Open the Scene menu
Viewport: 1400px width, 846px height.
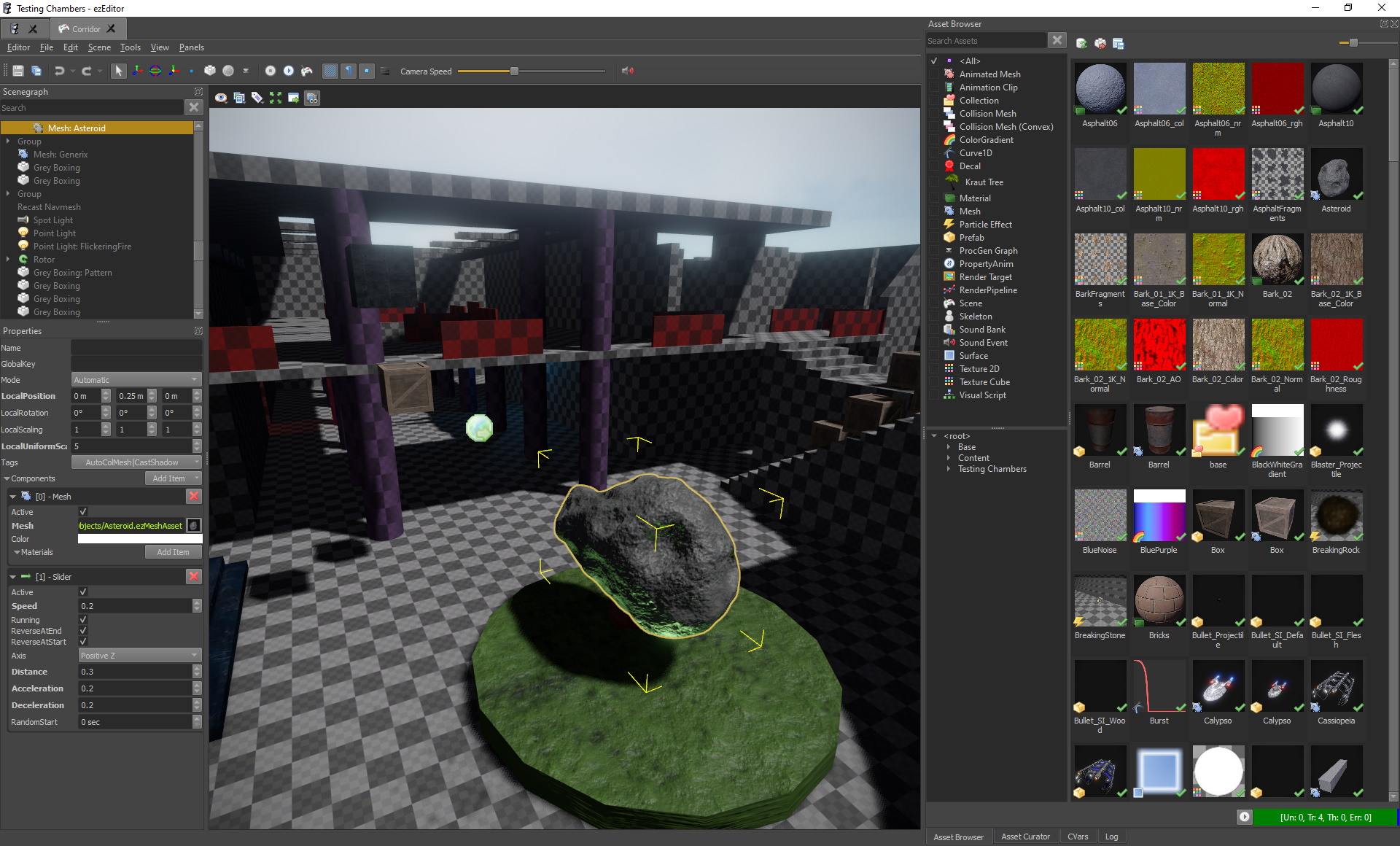point(99,47)
